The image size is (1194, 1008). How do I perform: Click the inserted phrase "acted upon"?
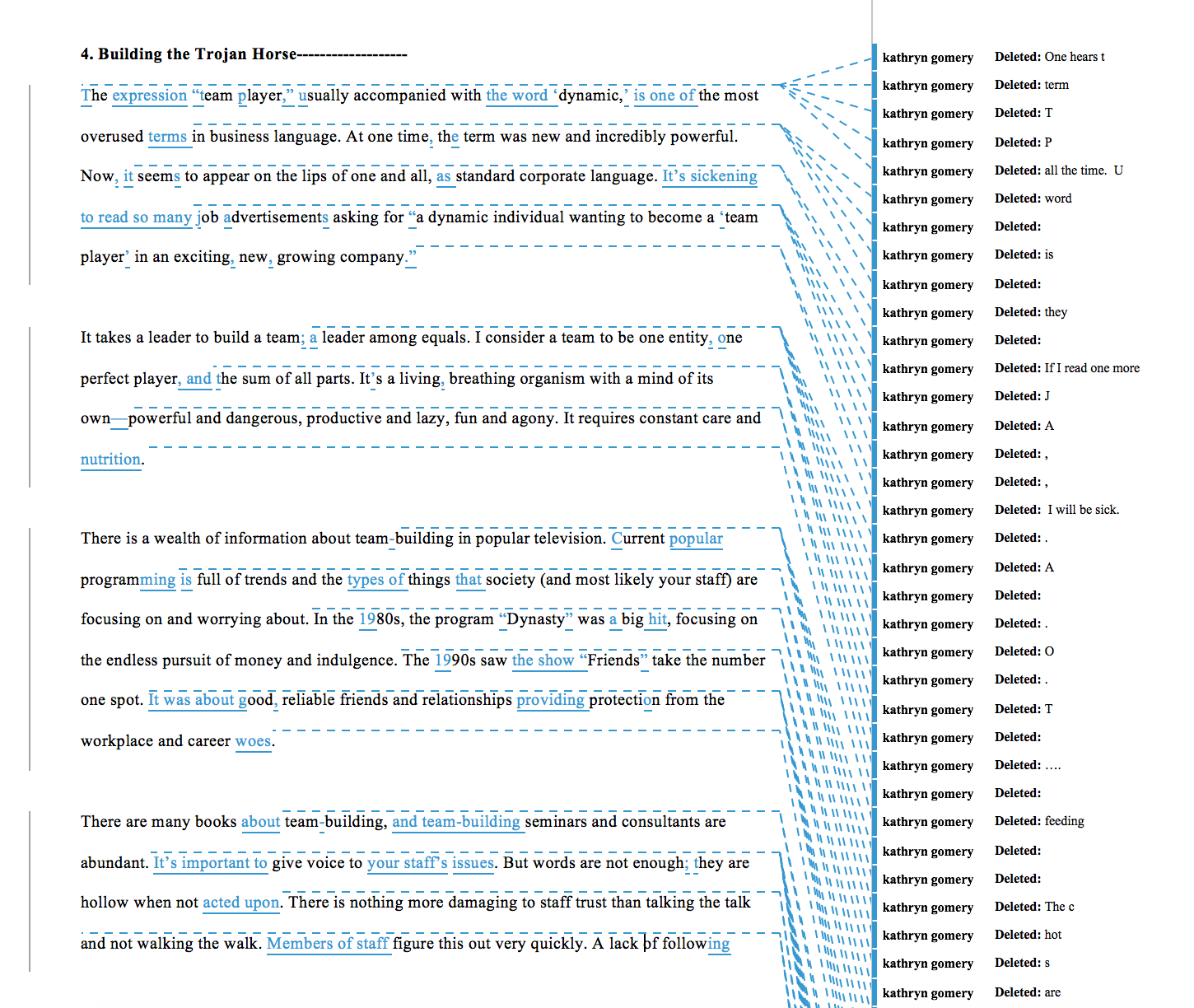[241, 903]
